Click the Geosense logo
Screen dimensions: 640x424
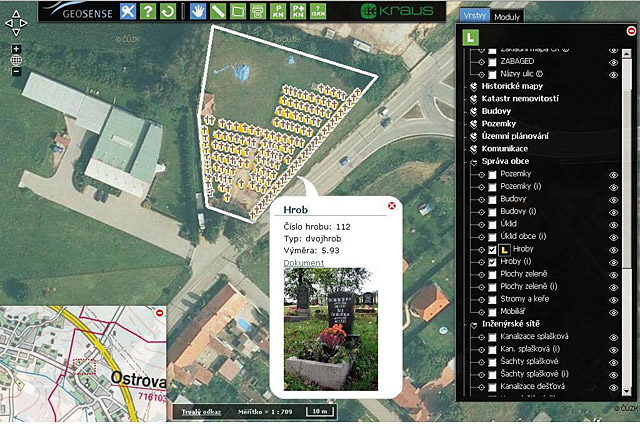[79, 11]
